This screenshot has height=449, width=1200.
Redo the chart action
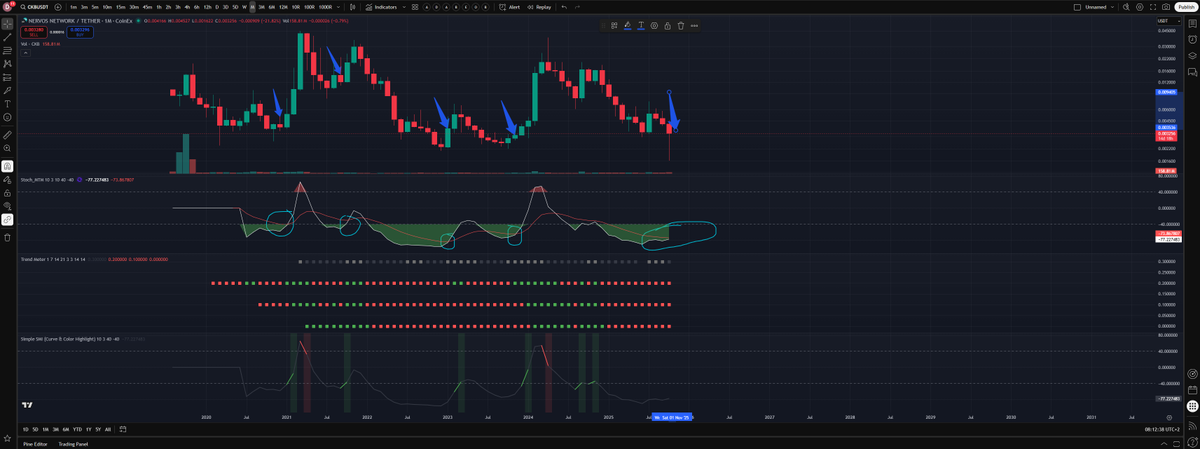click(x=577, y=7)
